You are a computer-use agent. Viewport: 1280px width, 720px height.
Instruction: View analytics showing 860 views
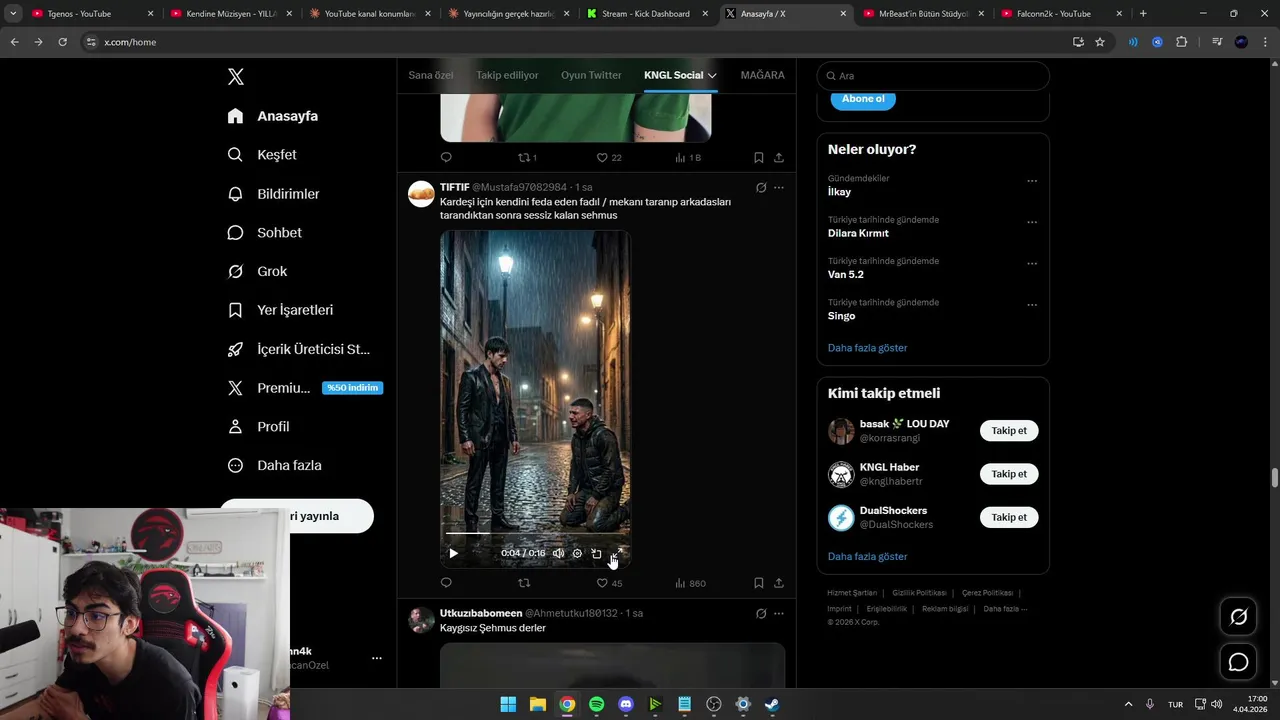690,583
